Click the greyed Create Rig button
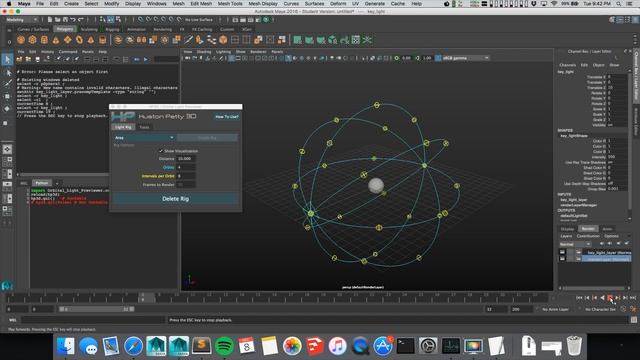 pos(207,138)
